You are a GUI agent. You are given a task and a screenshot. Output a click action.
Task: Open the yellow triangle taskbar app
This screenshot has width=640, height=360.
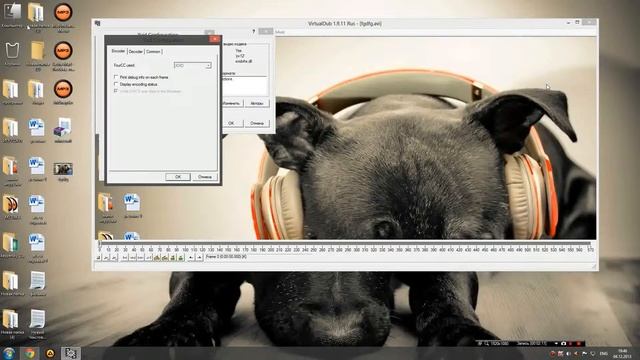point(50,353)
